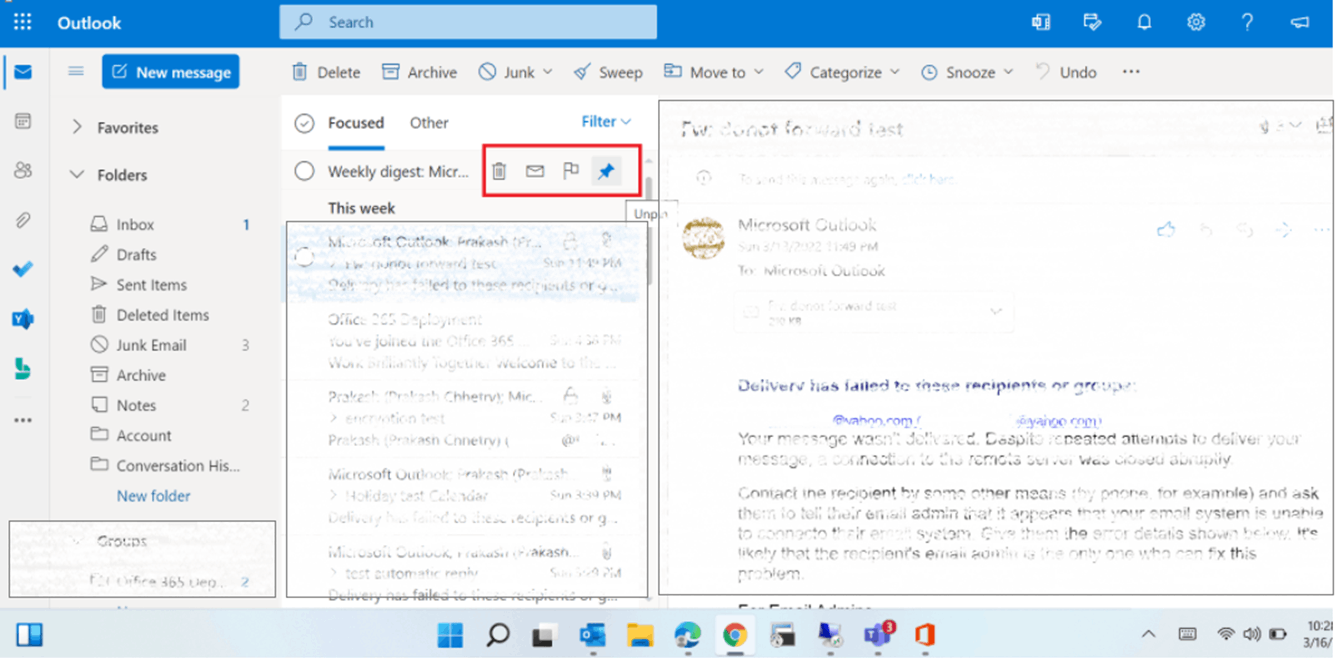Run Sweep on the inbox
This screenshot has width=1339, height=659.
pyautogui.click(x=608, y=71)
